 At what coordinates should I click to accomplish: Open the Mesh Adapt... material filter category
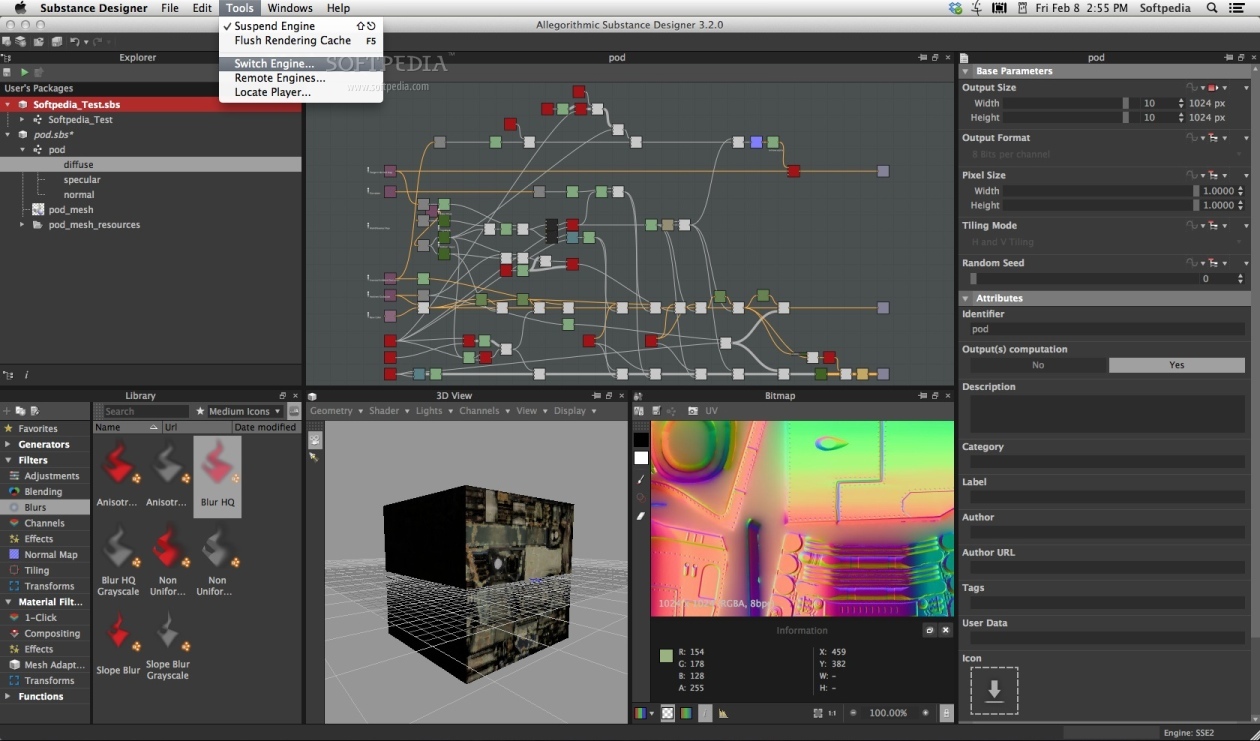pyautogui.click(x=48, y=665)
